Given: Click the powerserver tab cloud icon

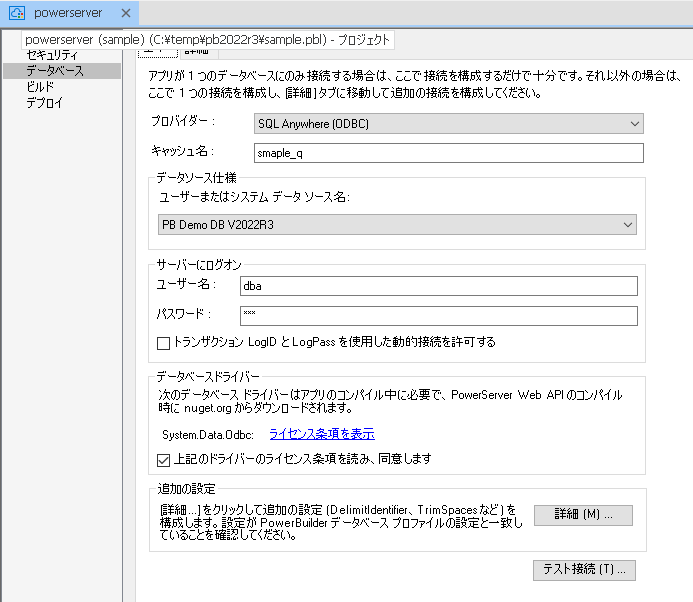Looking at the screenshot, I should click(x=17, y=13).
